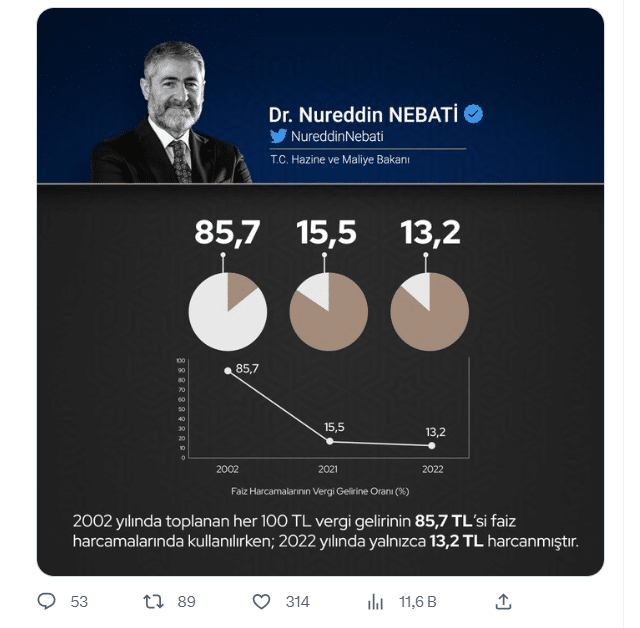Click the share upload arrow icon
The width and height of the screenshot is (640, 628).
point(503,601)
